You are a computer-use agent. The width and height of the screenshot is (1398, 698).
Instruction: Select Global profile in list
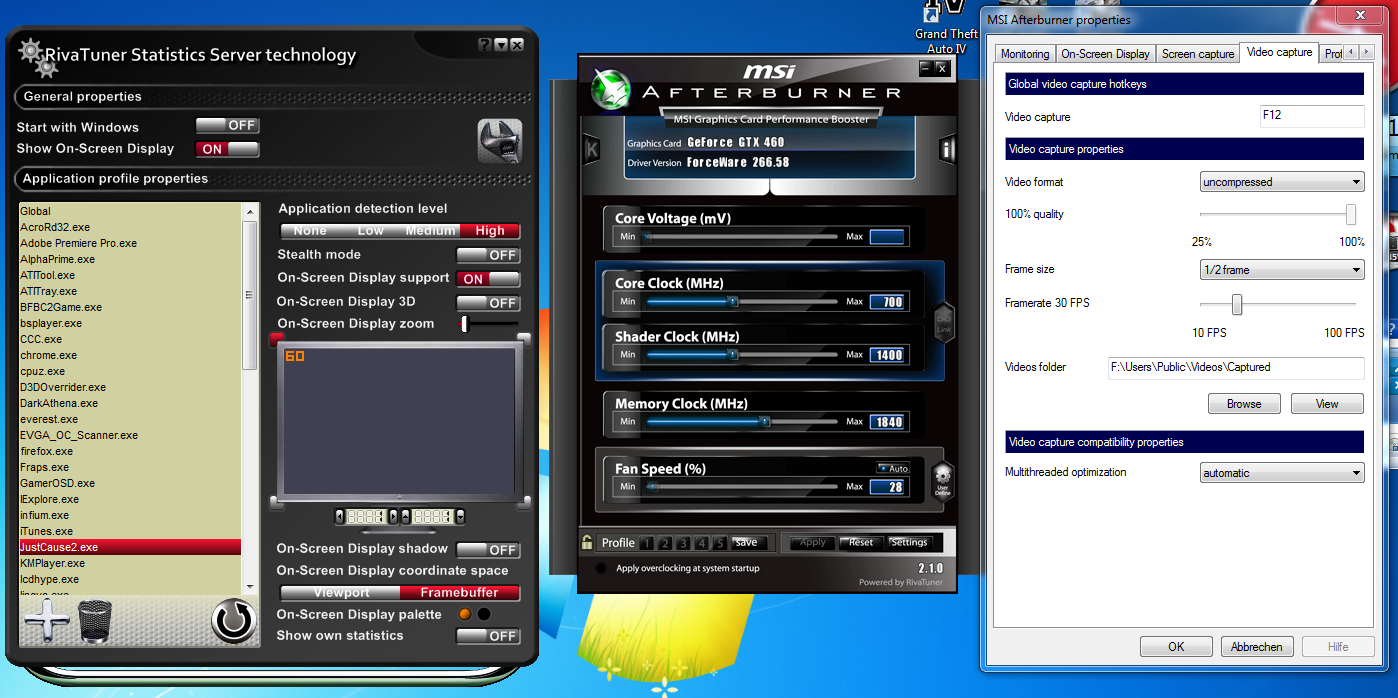click(130, 211)
